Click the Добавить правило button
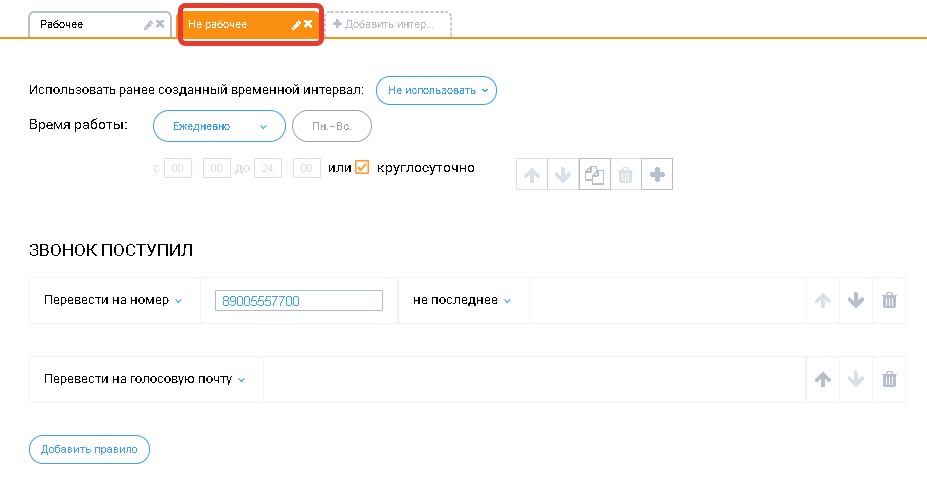This screenshot has height=482, width=927. 89,450
